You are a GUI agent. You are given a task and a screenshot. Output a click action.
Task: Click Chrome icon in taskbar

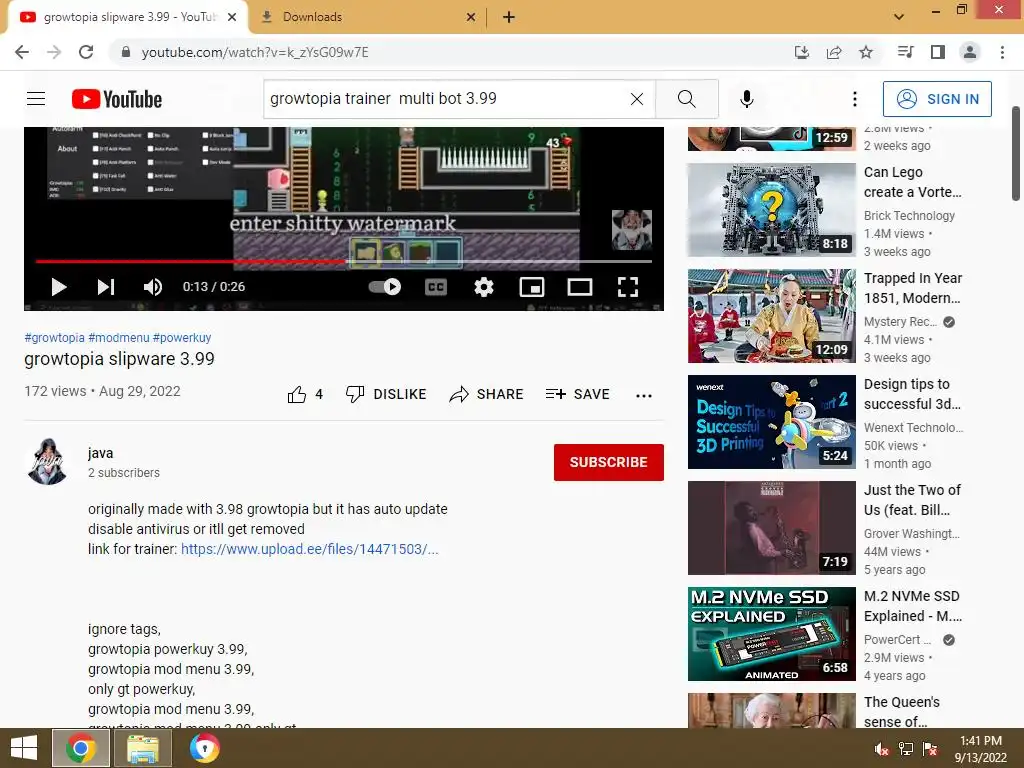coord(80,748)
